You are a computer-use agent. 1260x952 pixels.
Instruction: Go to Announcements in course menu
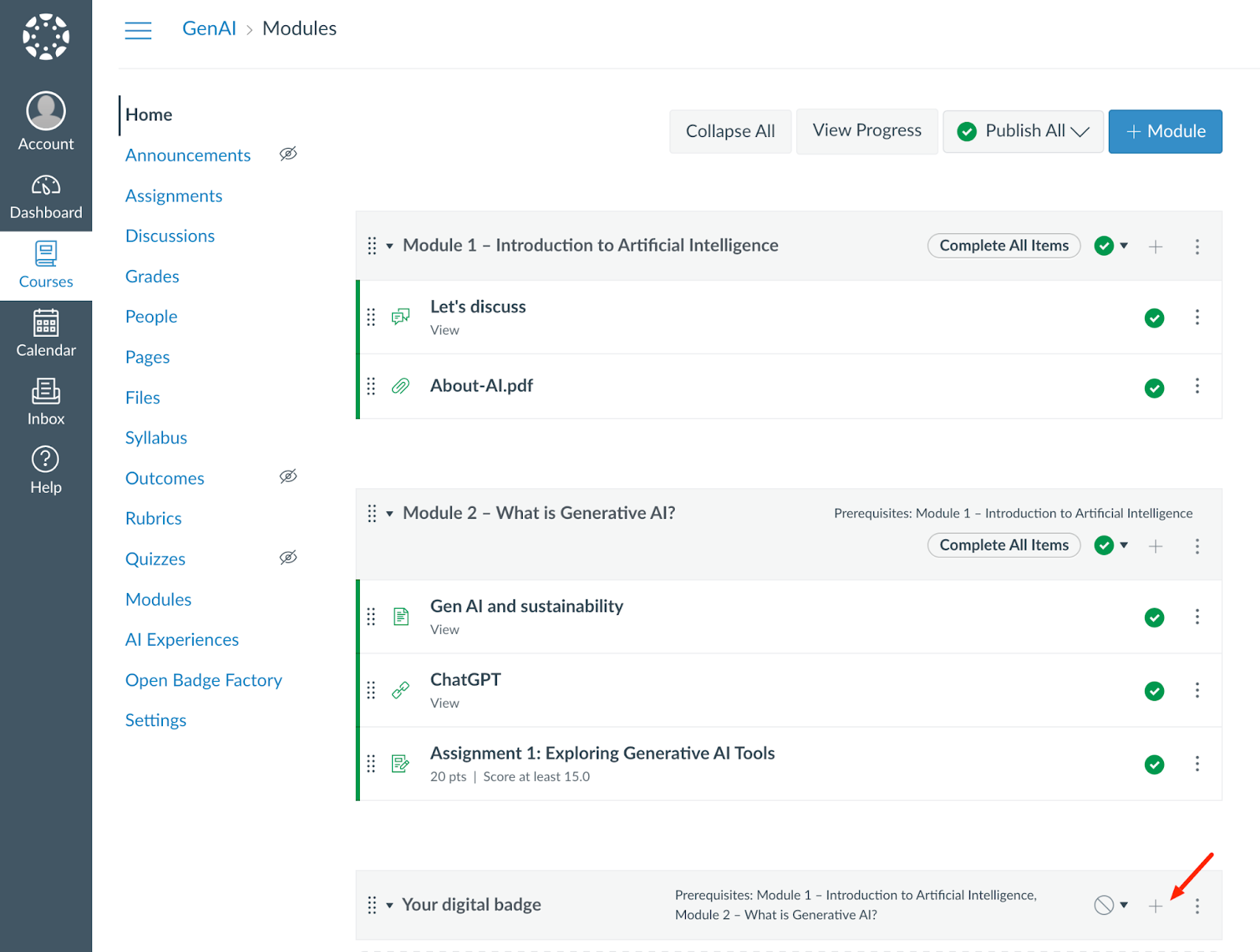(188, 155)
